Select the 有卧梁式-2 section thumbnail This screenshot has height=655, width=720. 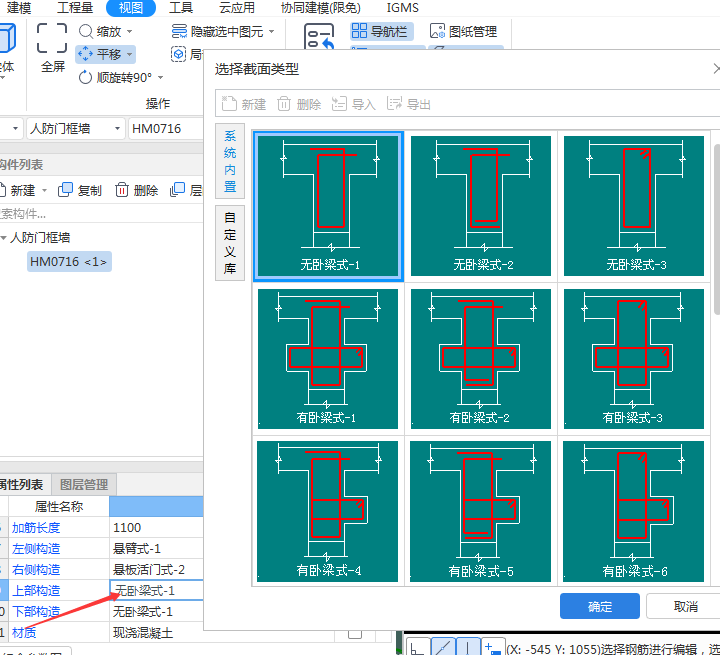481,359
